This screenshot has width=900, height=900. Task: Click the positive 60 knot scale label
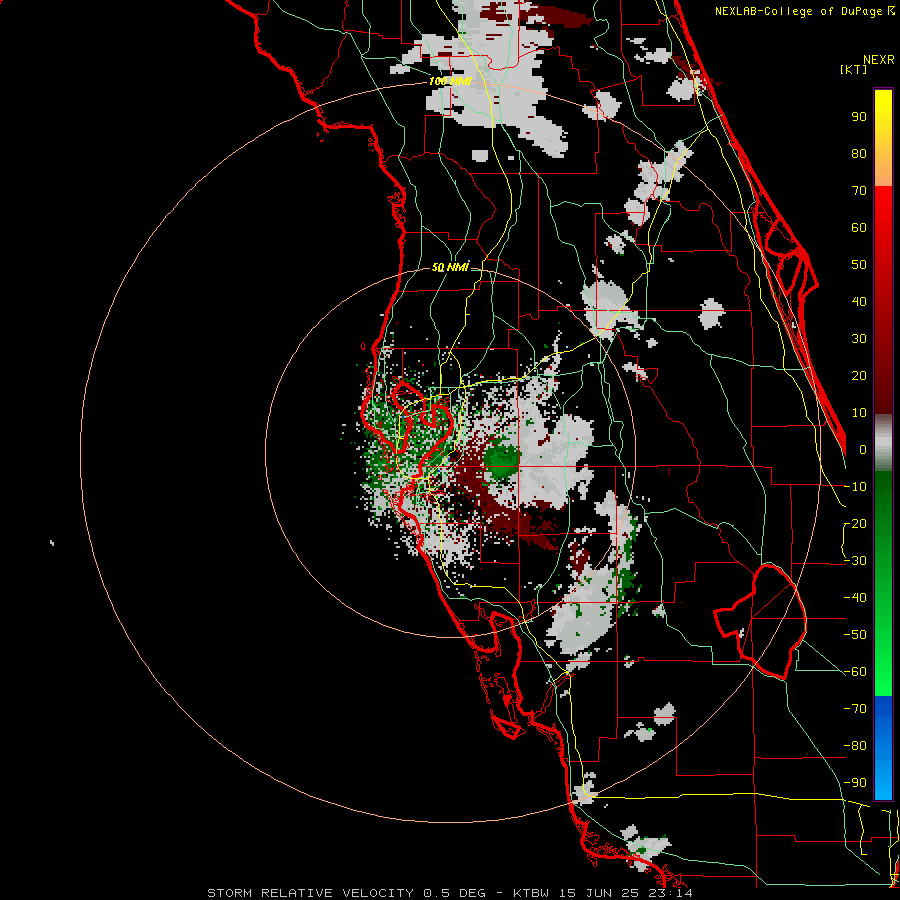[859, 228]
